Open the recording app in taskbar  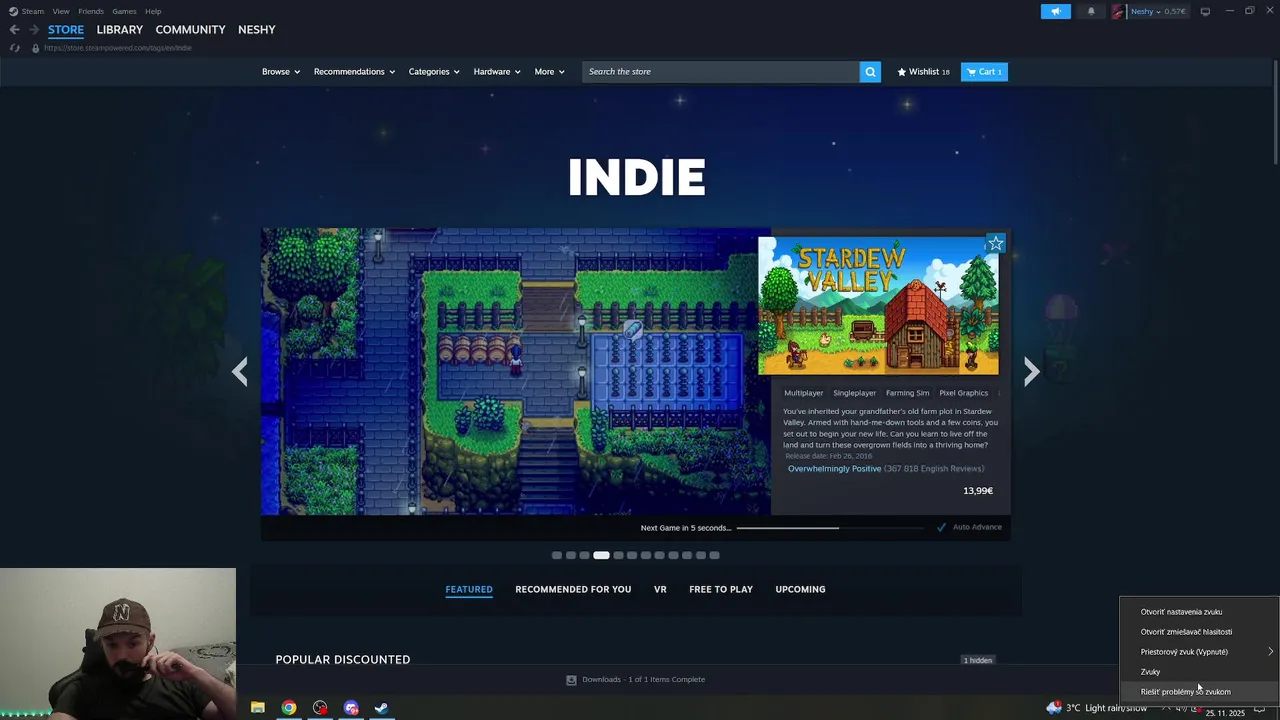point(320,708)
